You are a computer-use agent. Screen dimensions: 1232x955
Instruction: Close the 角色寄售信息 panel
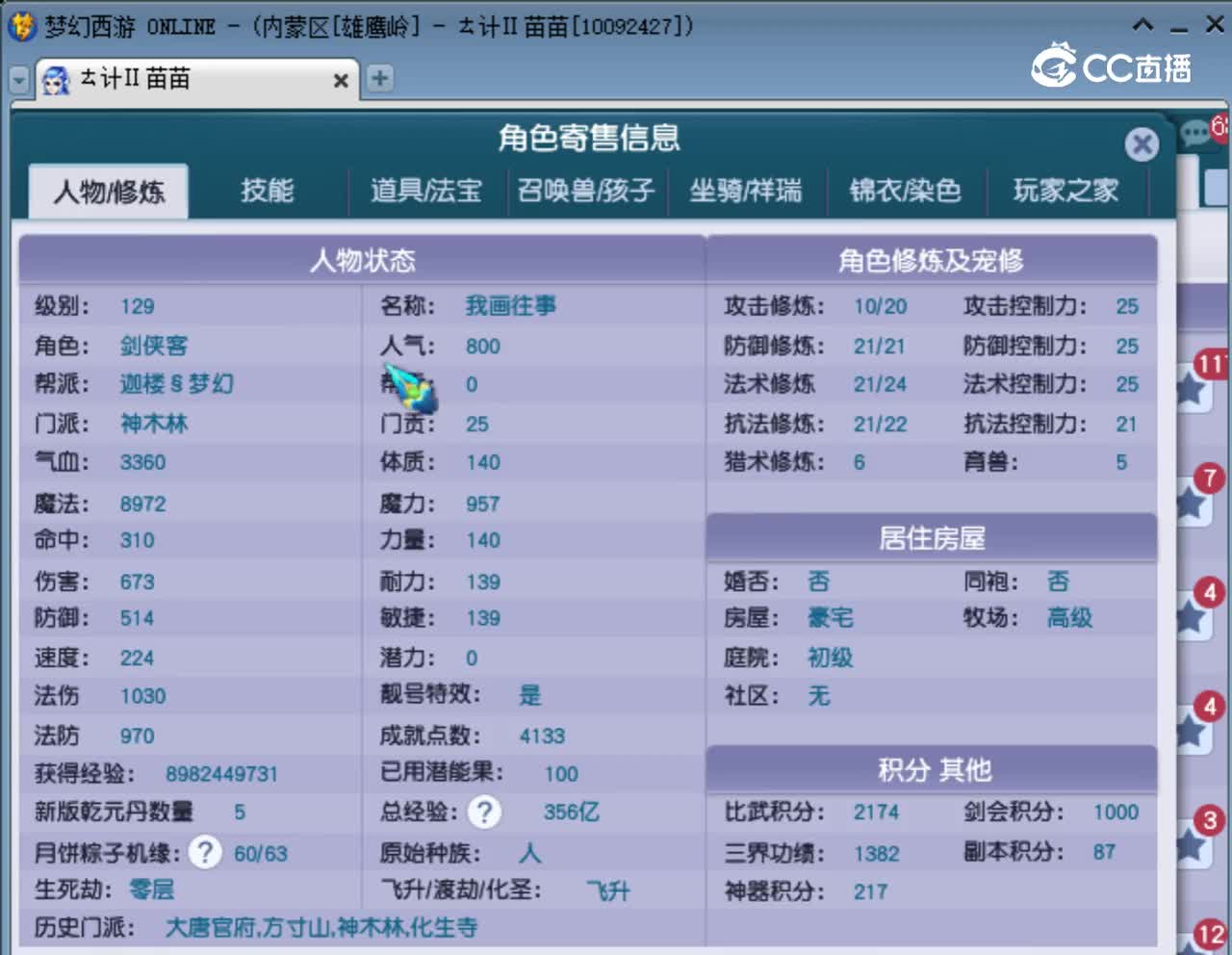click(1142, 144)
